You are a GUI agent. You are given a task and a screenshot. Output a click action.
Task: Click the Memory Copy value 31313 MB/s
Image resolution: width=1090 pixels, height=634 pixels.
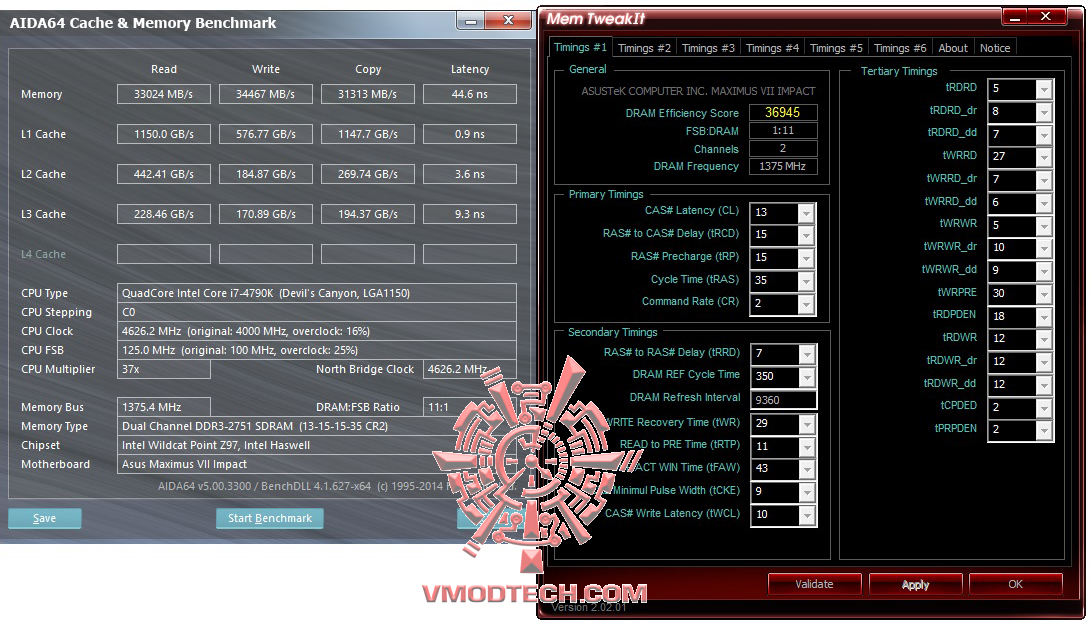(368, 94)
